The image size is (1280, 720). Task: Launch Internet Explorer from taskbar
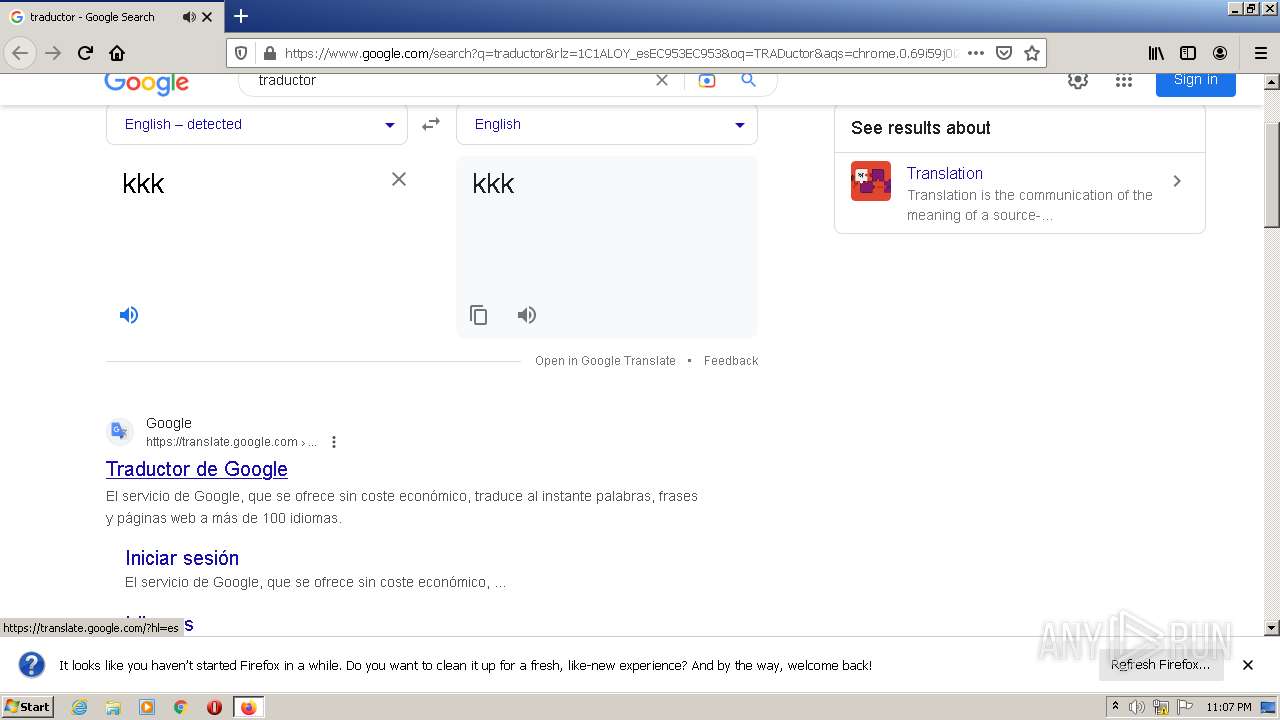point(80,707)
